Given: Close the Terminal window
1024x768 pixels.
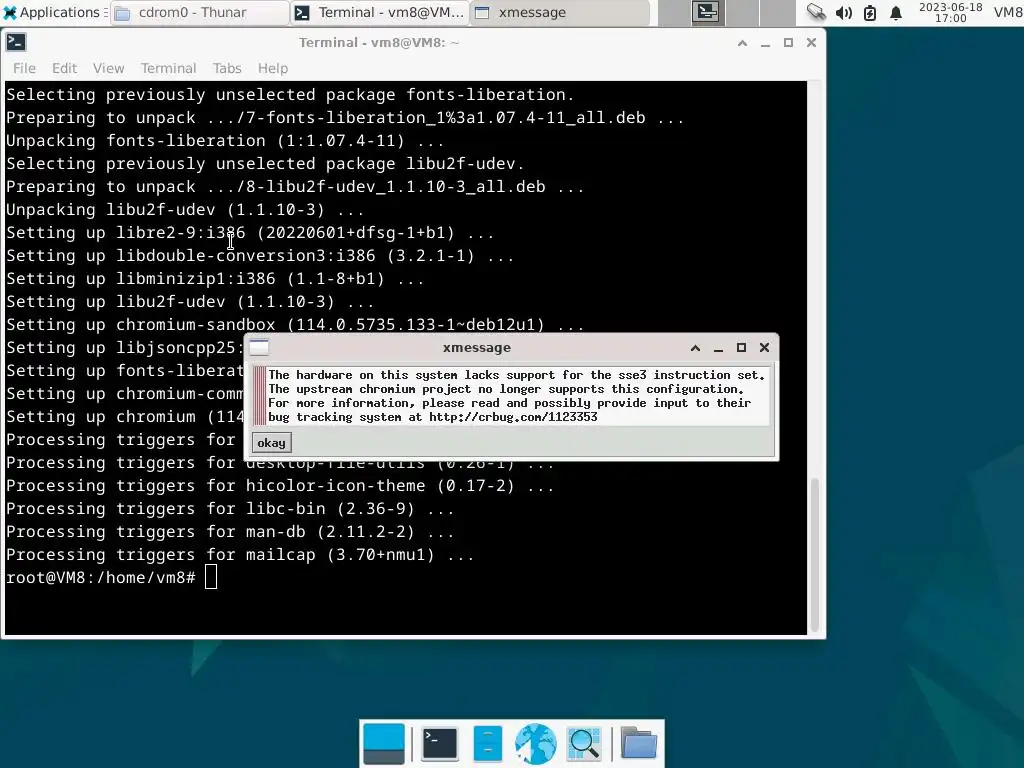Looking at the screenshot, I should pos(811,42).
